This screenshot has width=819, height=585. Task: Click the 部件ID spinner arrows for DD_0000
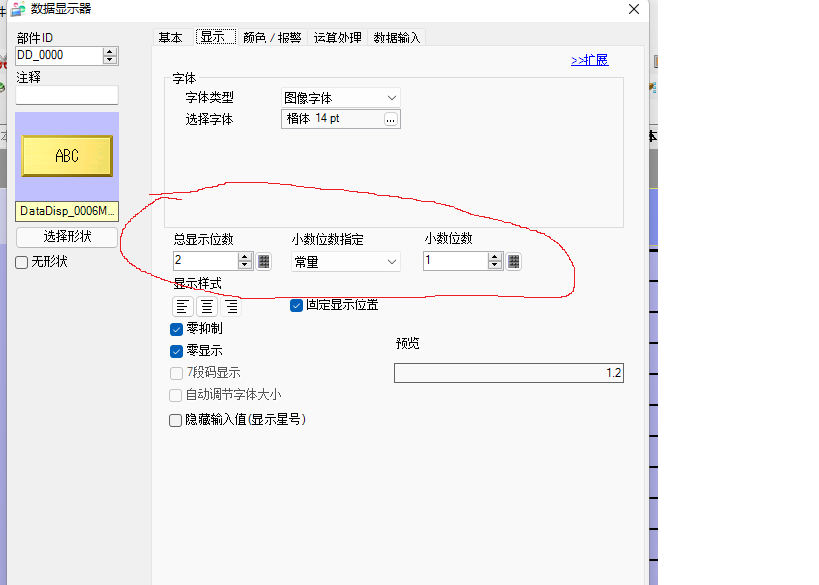pyautogui.click(x=110, y=56)
